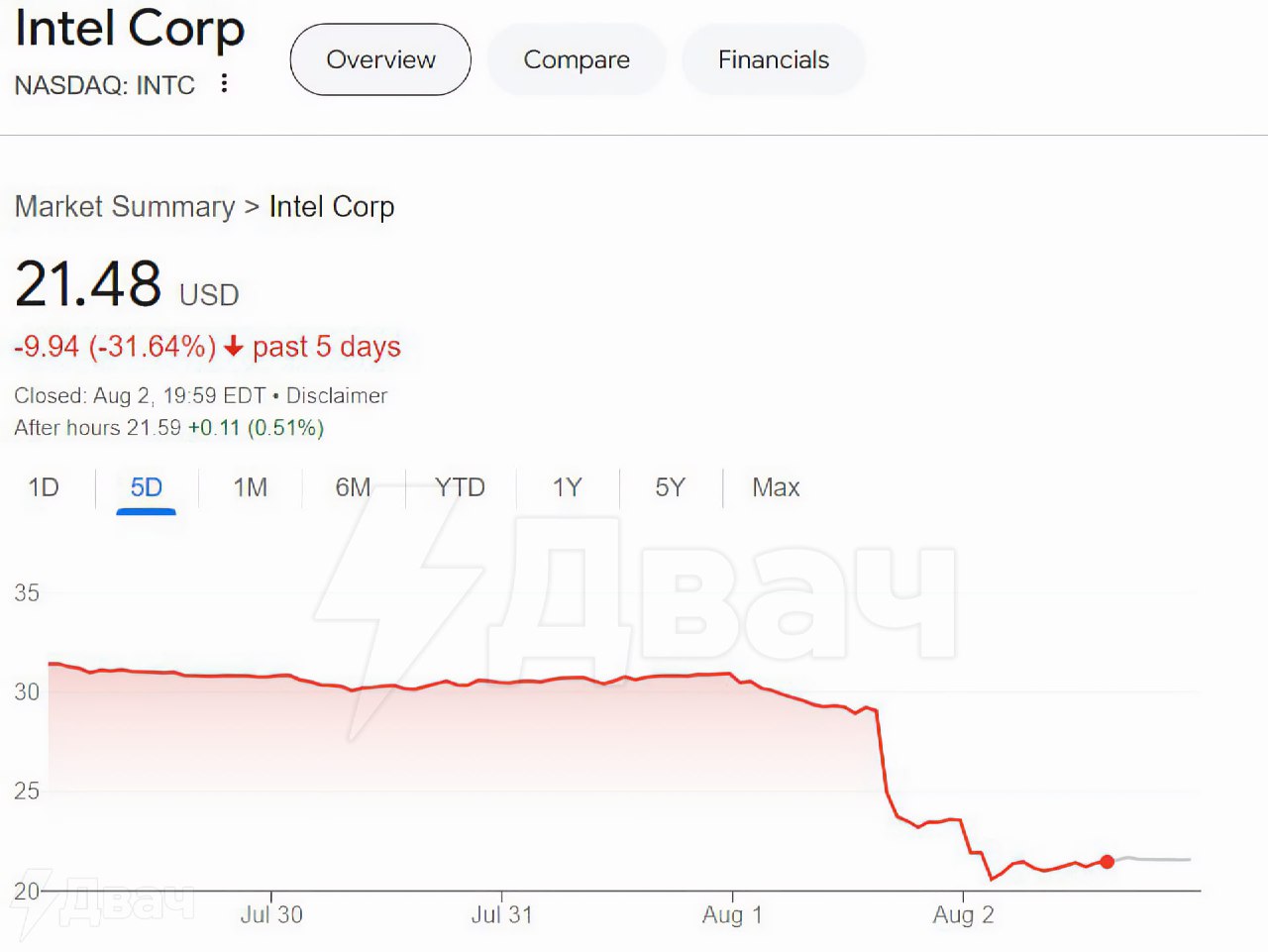Open the Disclaimer link
The image size is (1268, 952).
(337, 396)
